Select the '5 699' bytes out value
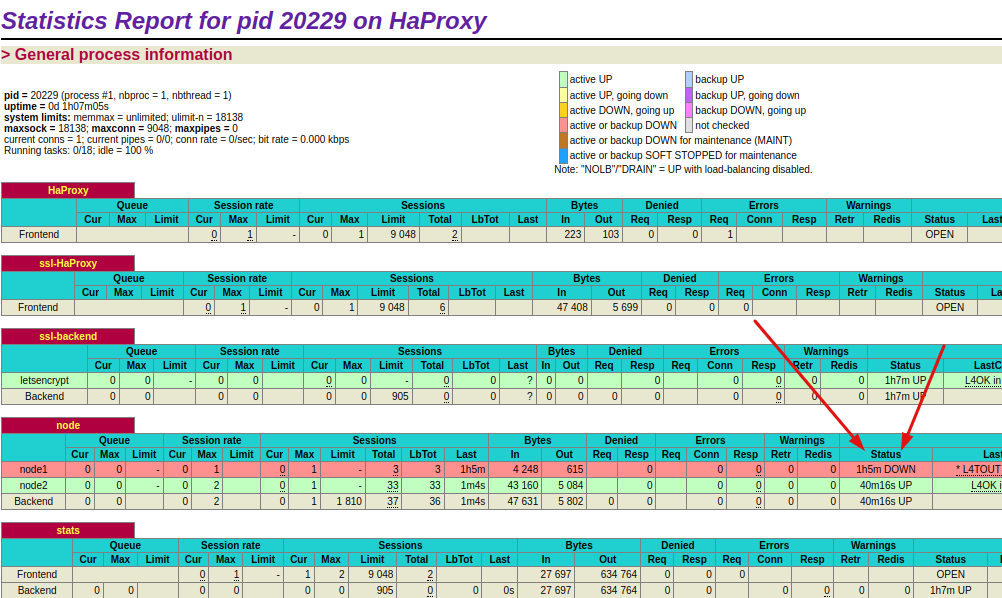This screenshot has width=1002, height=598. point(625,307)
